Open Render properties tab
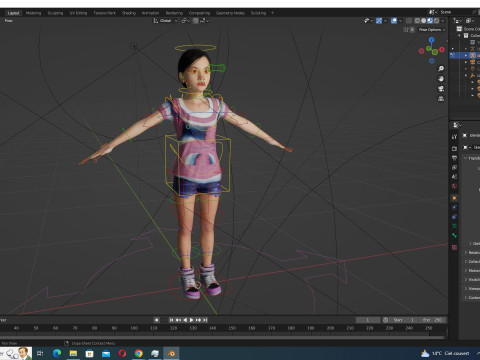The image size is (480, 360). coord(454,149)
